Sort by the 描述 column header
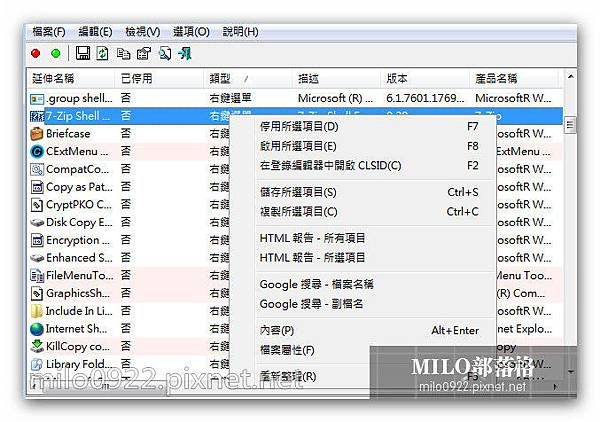 (x=337, y=79)
